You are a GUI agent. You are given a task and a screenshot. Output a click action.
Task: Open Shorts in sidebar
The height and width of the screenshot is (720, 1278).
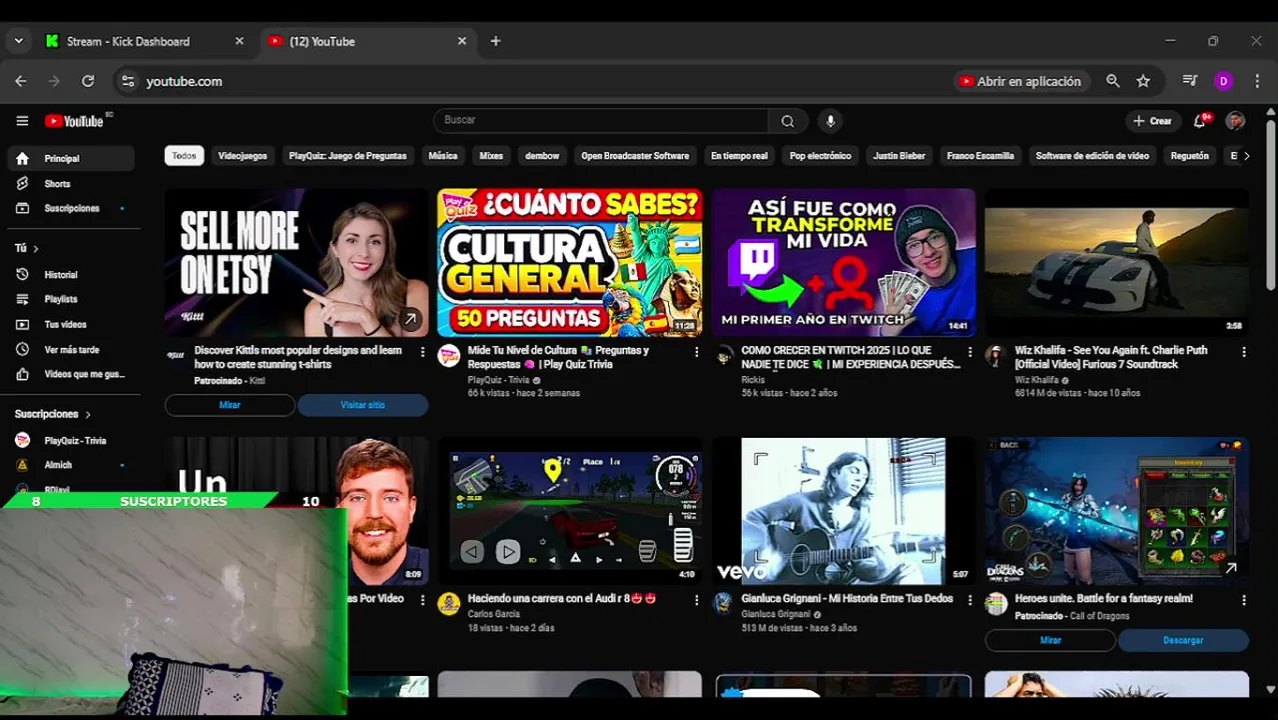point(70,184)
